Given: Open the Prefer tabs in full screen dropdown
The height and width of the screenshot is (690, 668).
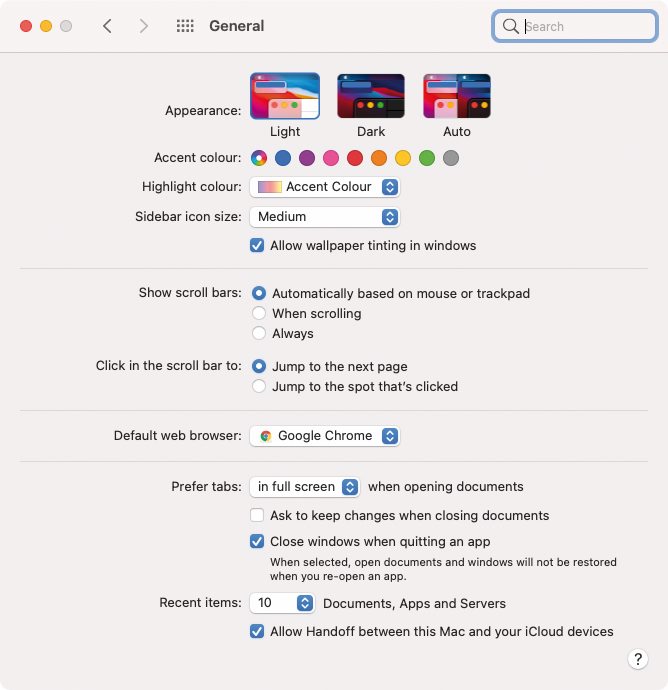Looking at the screenshot, I should click(305, 487).
